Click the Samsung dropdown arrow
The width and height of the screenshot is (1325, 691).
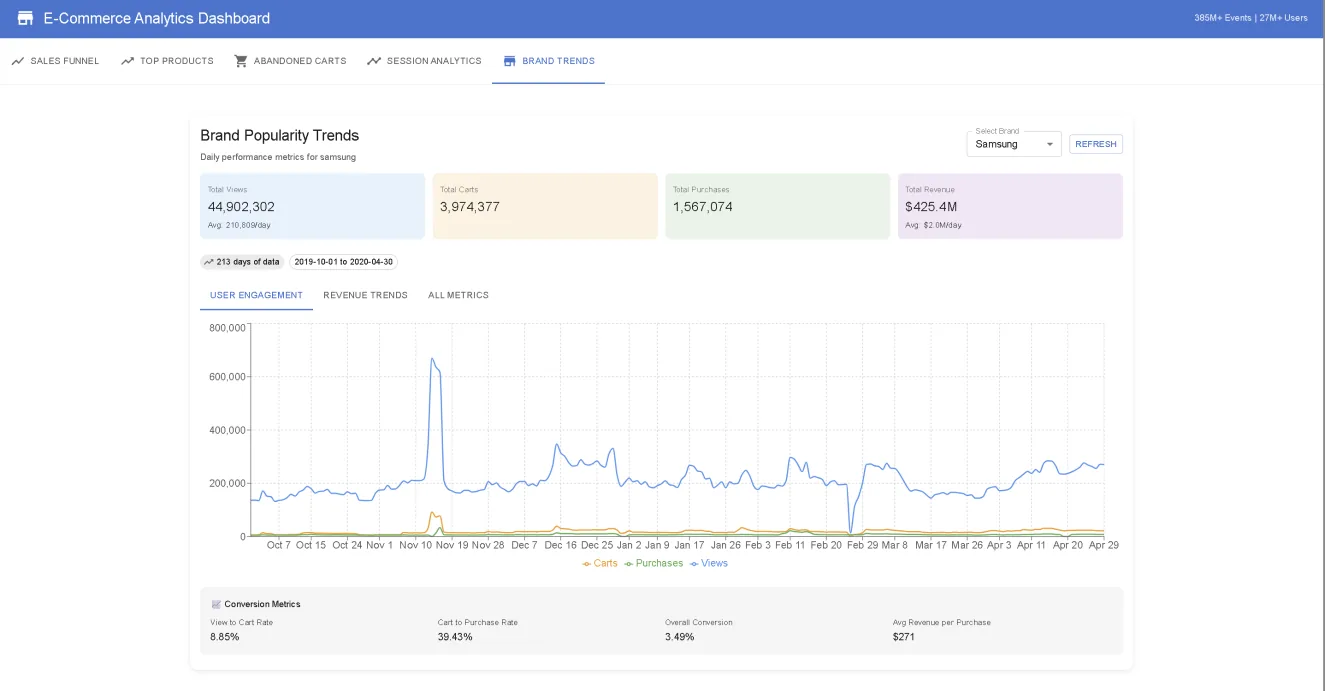coord(1049,144)
